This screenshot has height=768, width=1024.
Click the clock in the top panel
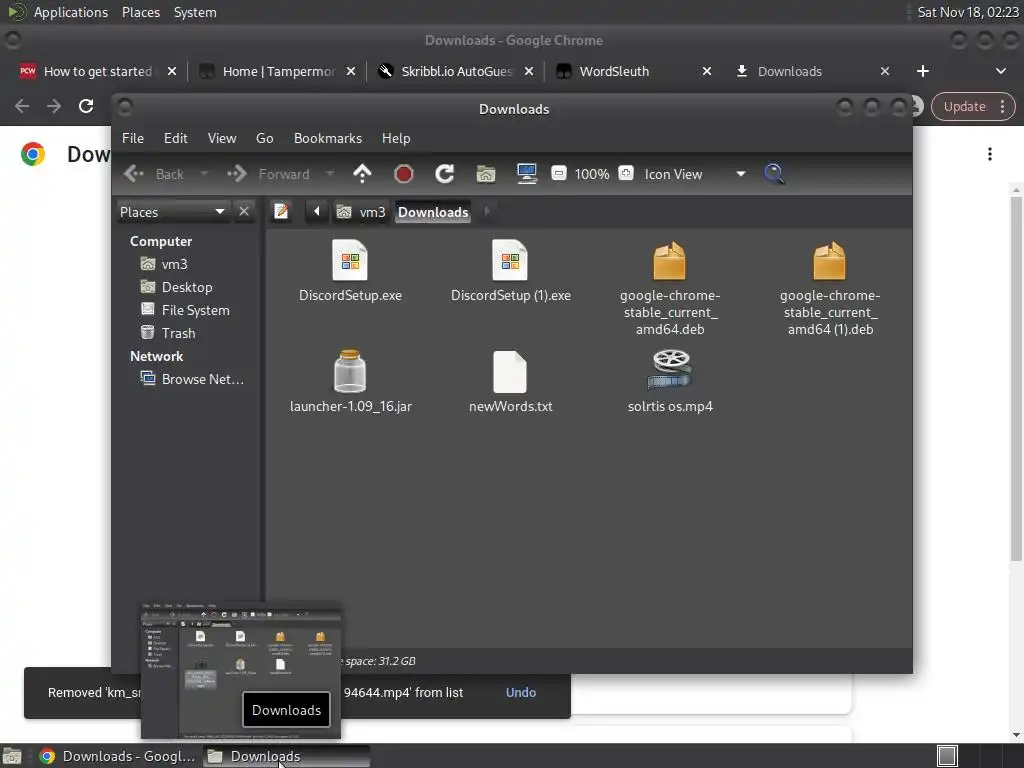click(x=968, y=12)
